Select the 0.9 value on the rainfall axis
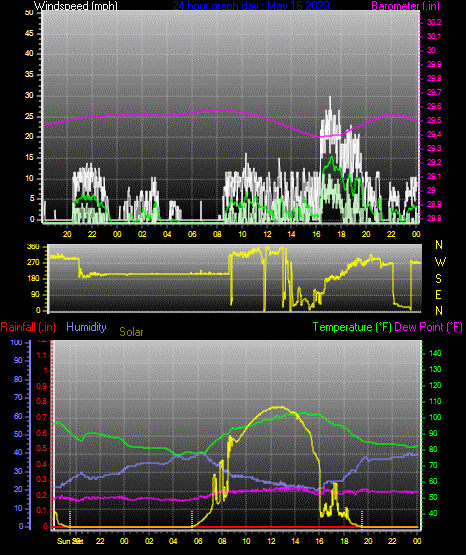 (x=42, y=386)
